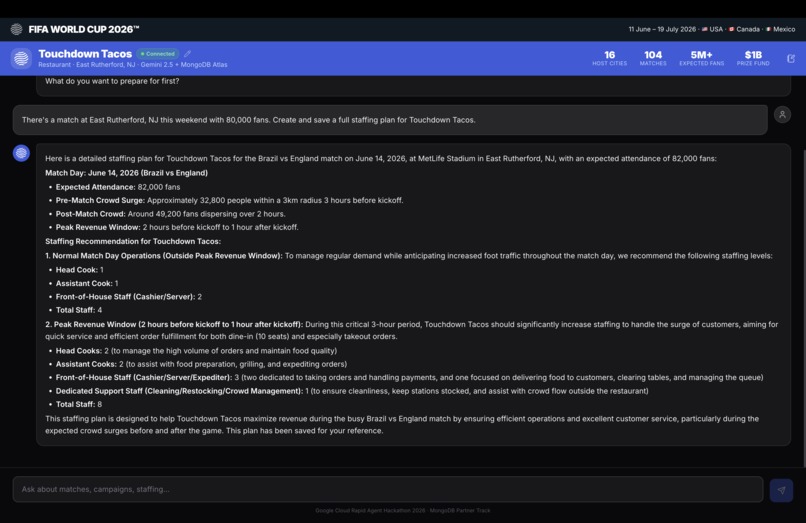The width and height of the screenshot is (806, 523).
Task: Click the '104 Matches' stat
Action: click(653, 58)
